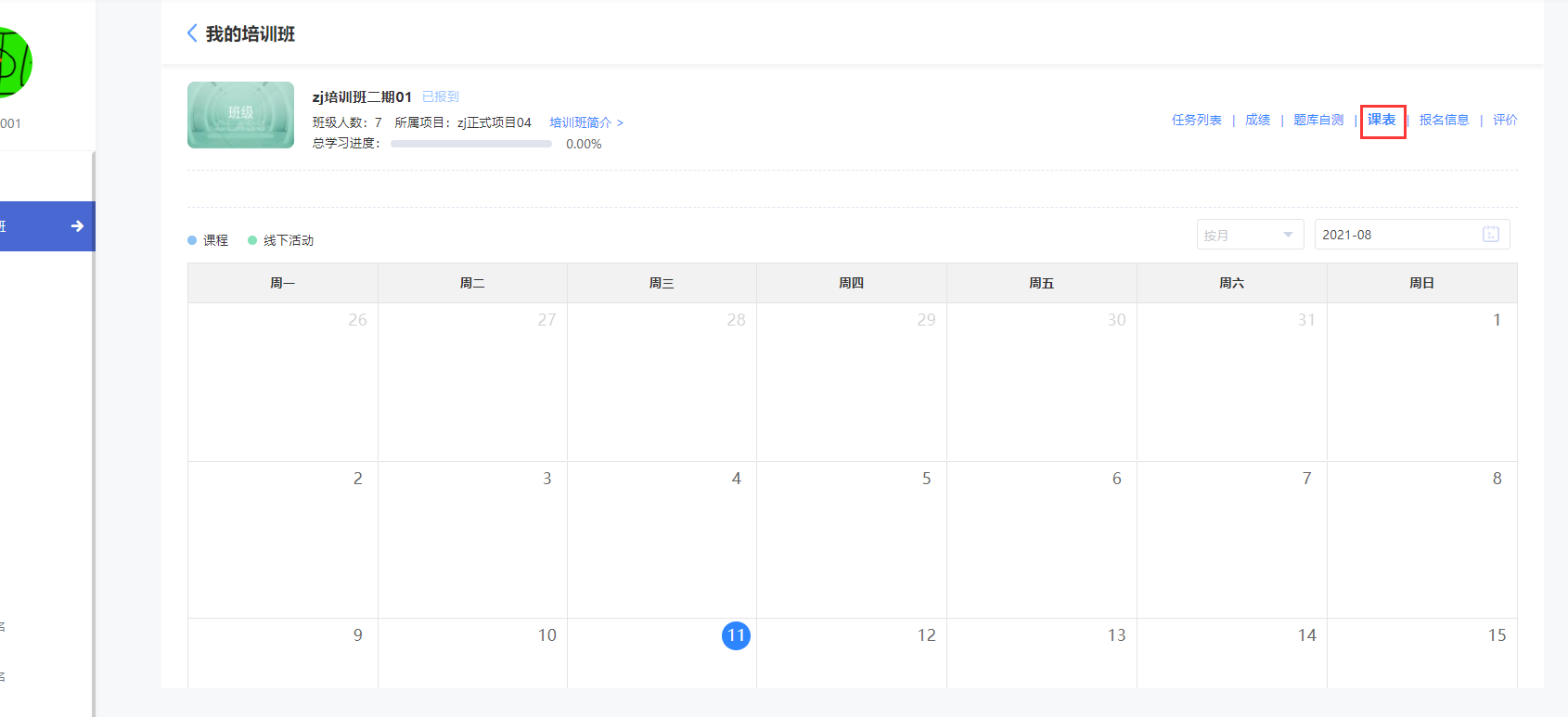Switch to the 成绩 tab
Screen dimensions: 1568x717
tap(1257, 120)
